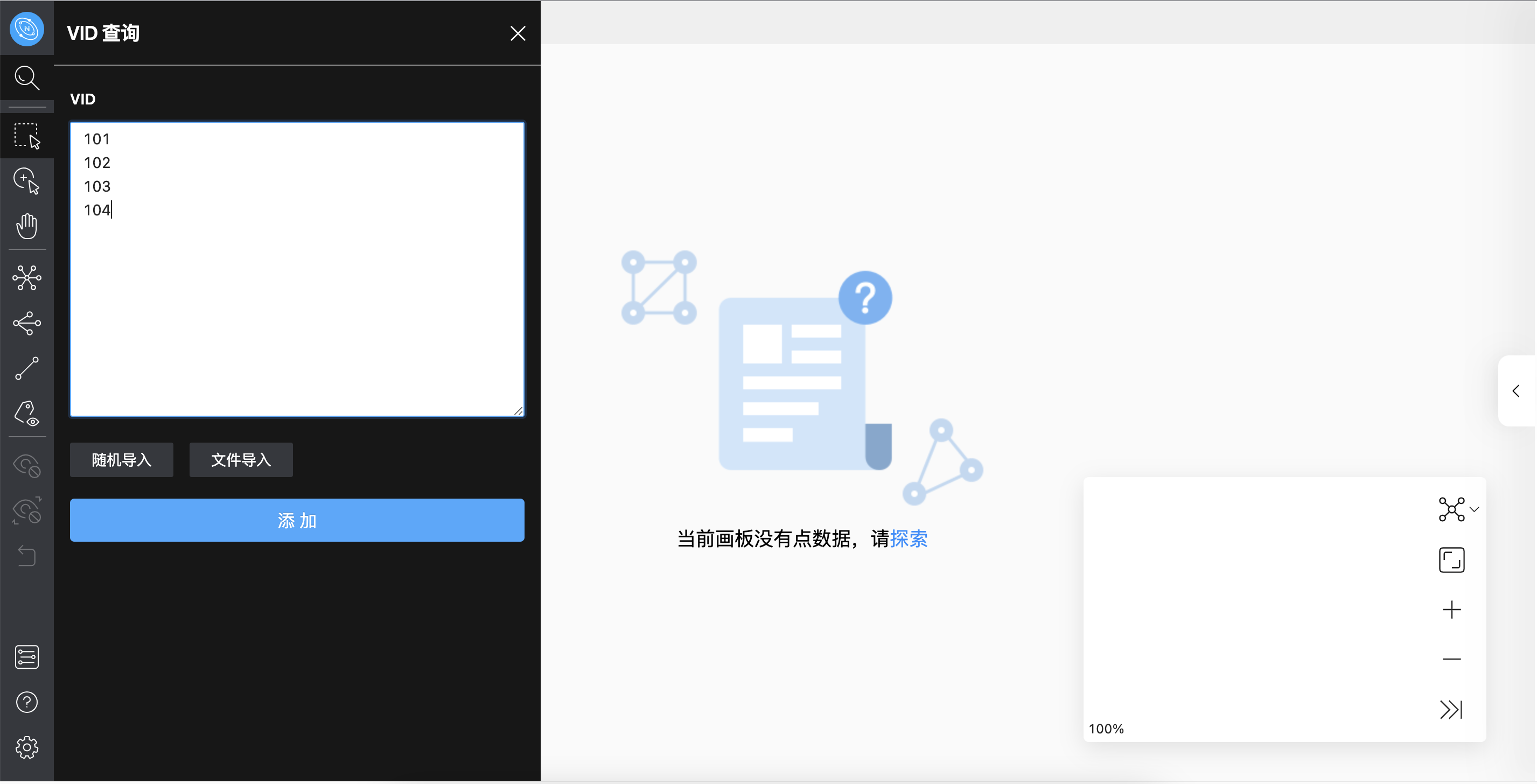Viewport: 1537px width, 784px height.
Task: Click the line reading 103
Action: pyautogui.click(x=96, y=186)
